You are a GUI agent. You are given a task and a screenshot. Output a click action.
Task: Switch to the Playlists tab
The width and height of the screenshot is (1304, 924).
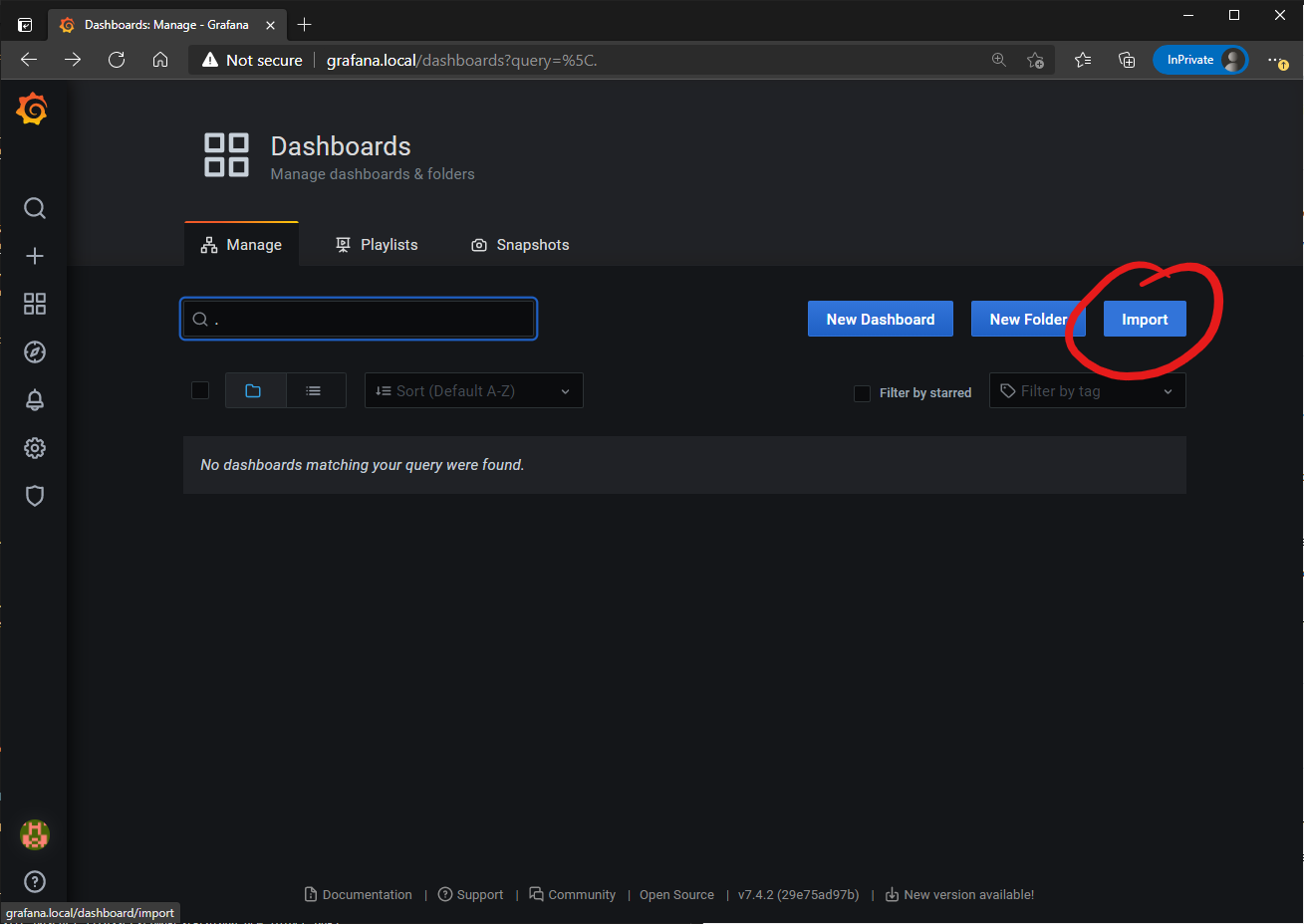pyautogui.click(x=377, y=245)
